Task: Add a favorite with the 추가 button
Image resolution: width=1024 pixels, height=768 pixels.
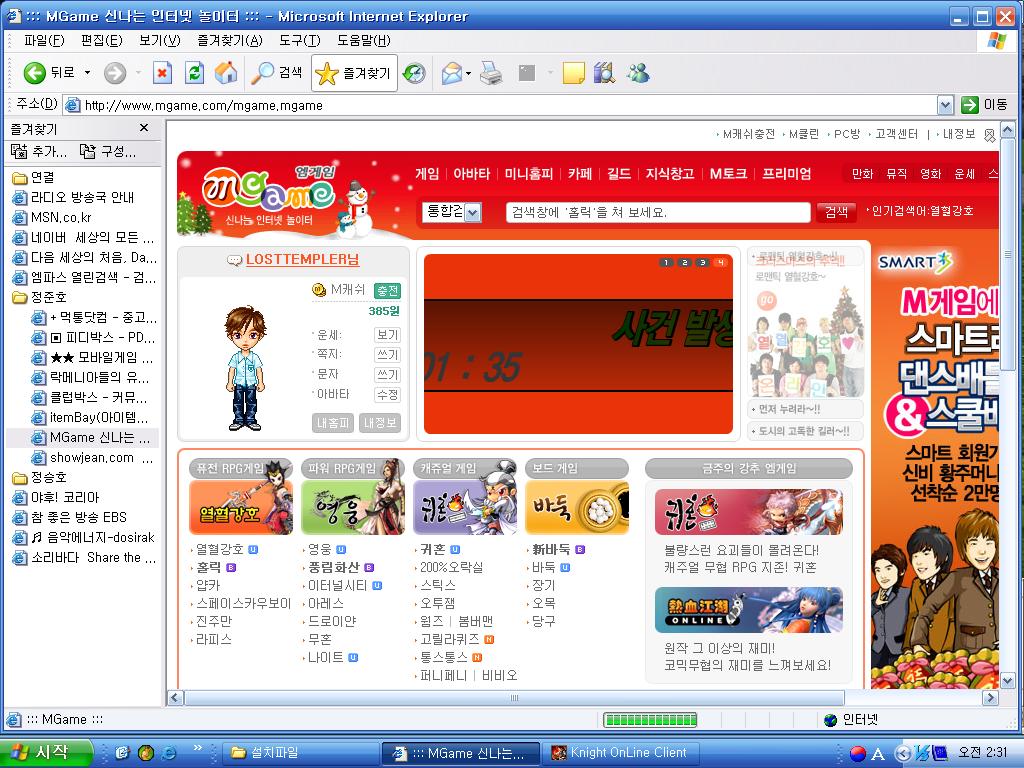Action: click(39, 152)
